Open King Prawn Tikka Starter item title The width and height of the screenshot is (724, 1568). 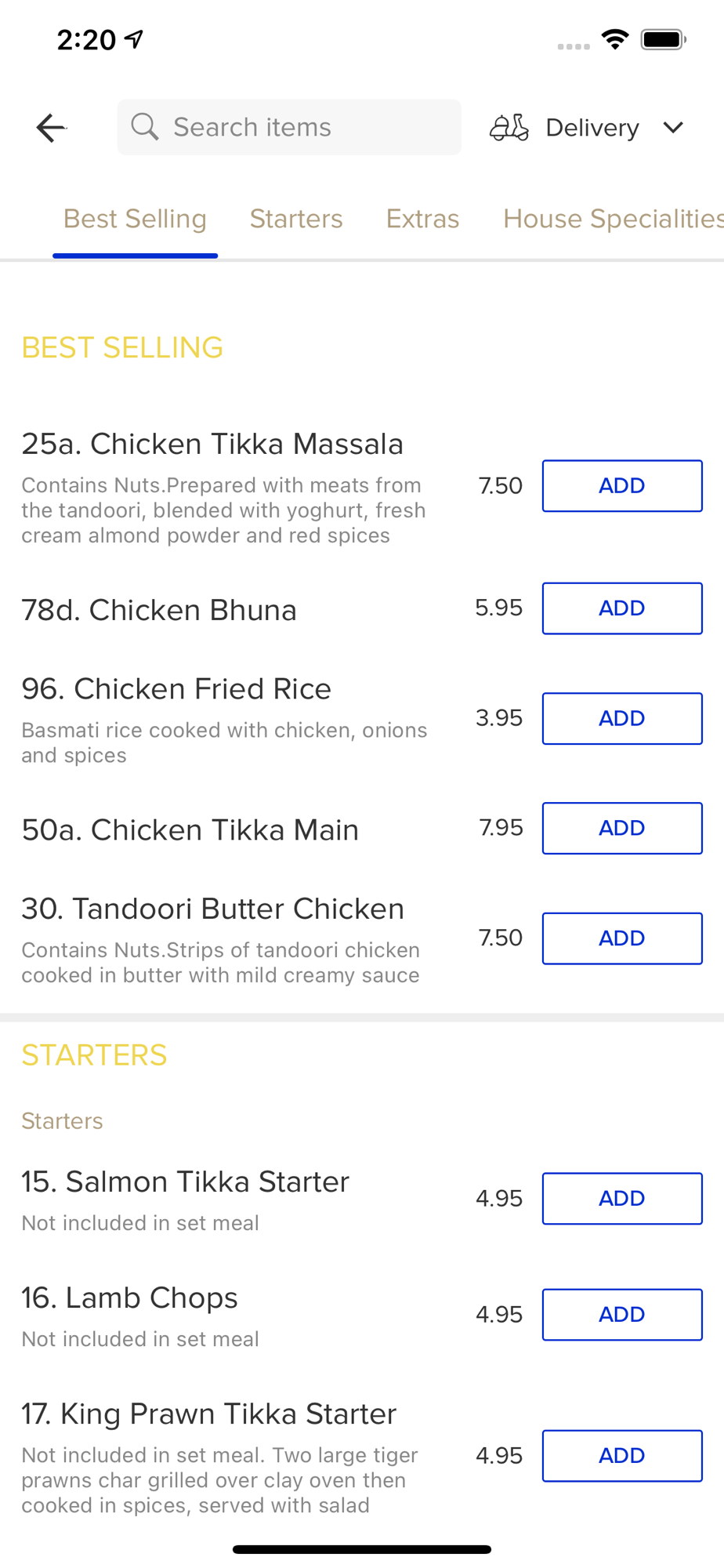coord(209,1414)
